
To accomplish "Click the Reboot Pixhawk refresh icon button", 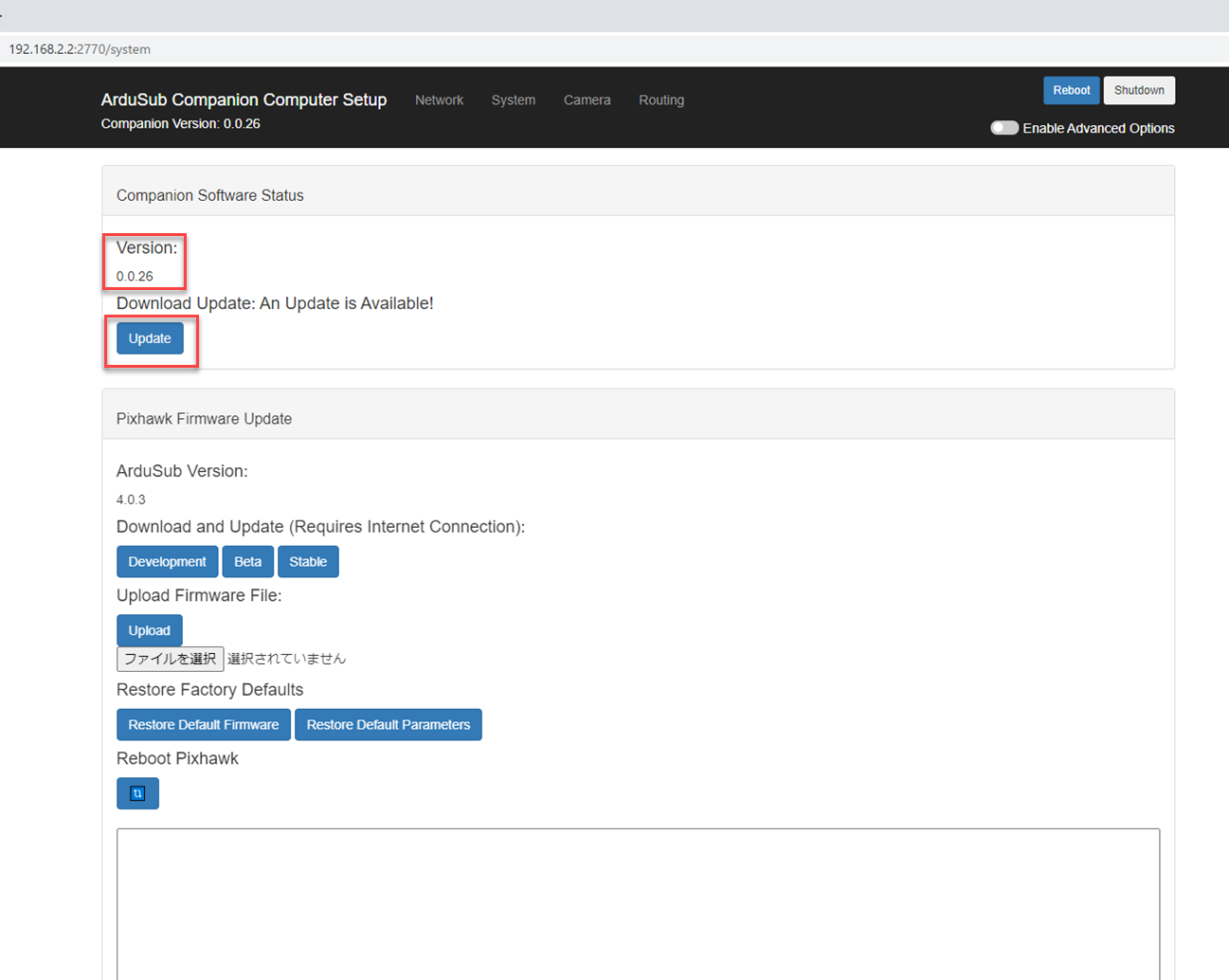I will [x=137, y=793].
